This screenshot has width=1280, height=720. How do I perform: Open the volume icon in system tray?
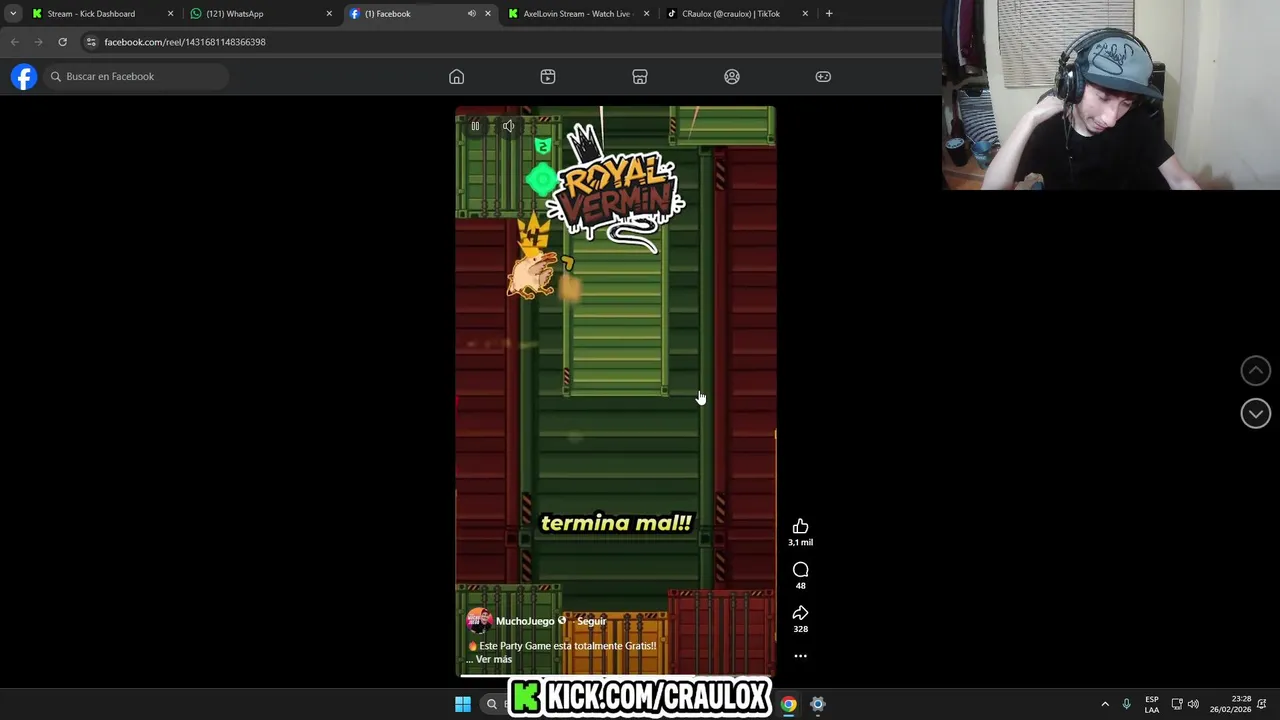(x=1193, y=704)
